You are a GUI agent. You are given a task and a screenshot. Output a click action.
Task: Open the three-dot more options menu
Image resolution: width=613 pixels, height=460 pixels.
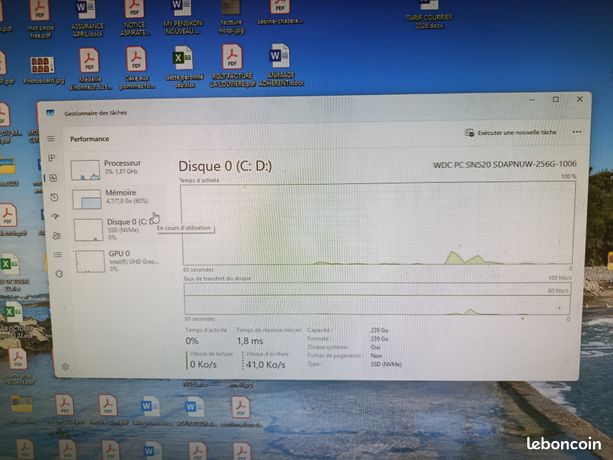577,132
